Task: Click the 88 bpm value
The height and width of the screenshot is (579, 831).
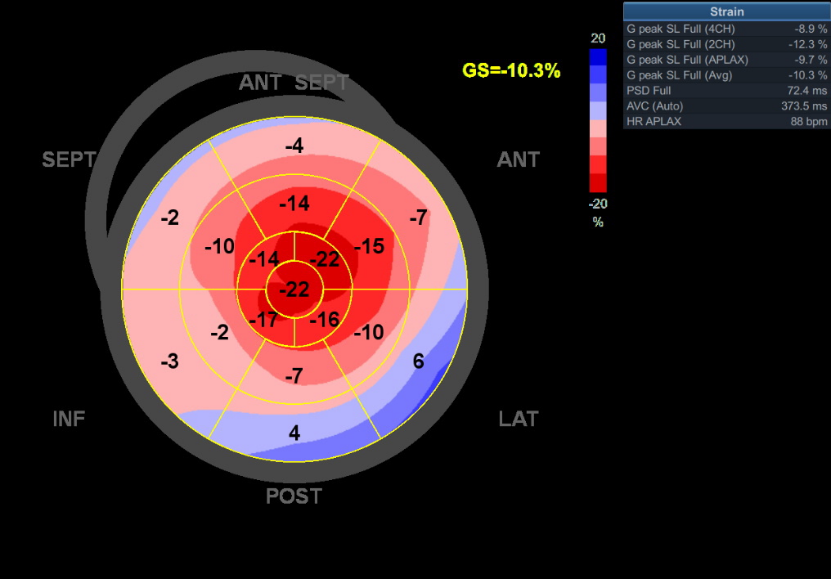Action: tap(809, 121)
